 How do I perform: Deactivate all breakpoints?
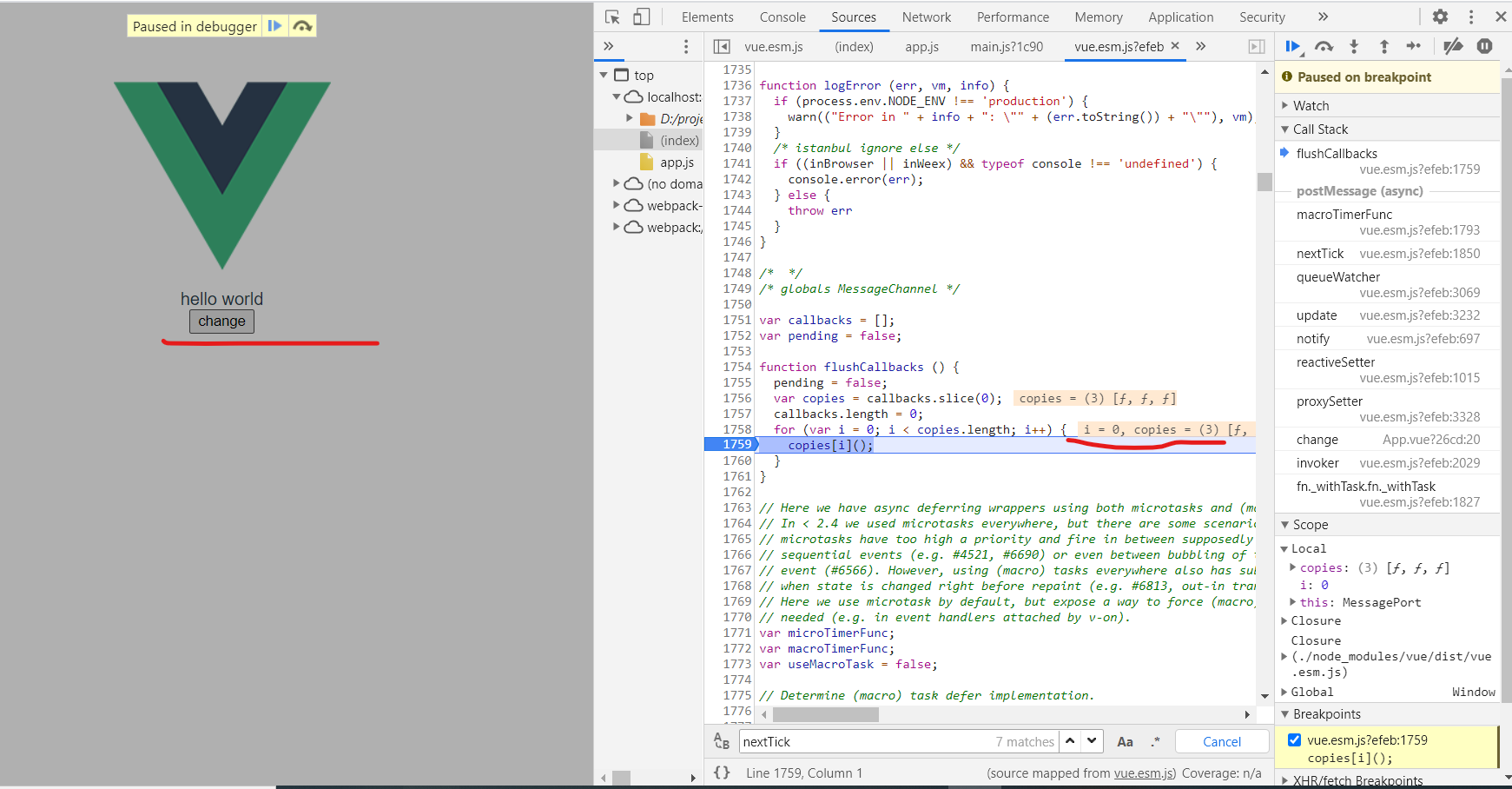1453,47
